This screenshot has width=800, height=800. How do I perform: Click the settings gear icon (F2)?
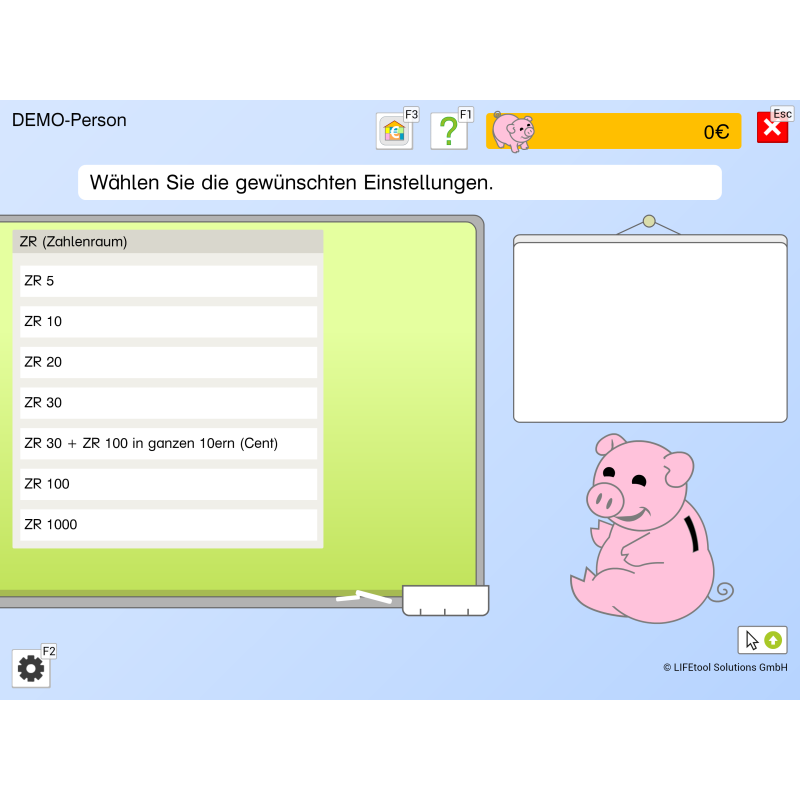coord(31,668)
